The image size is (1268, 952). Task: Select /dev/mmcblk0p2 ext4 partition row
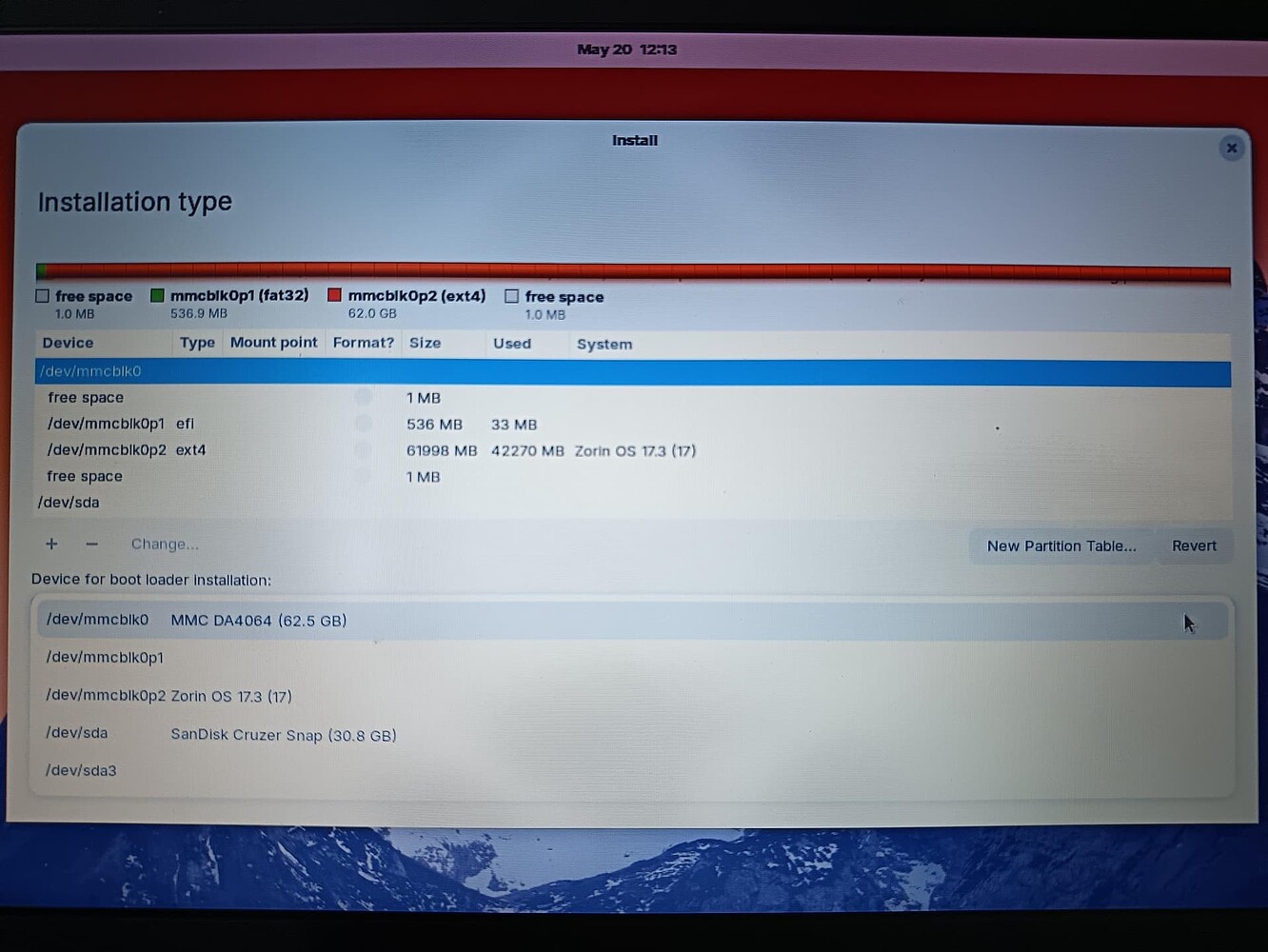632,450
